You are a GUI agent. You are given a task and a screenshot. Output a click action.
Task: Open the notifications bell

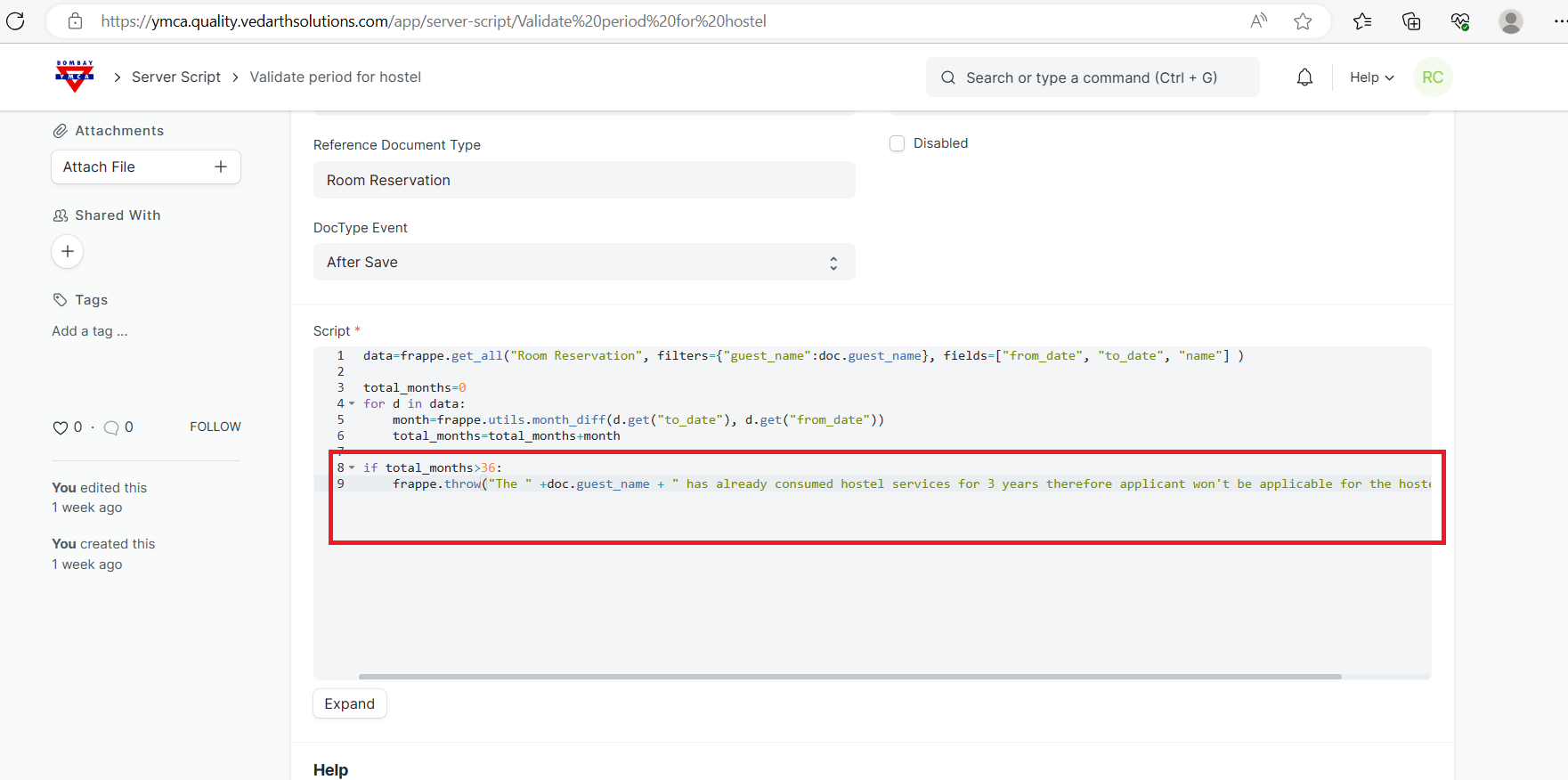pyautogui.click(x=1304, y=77)
